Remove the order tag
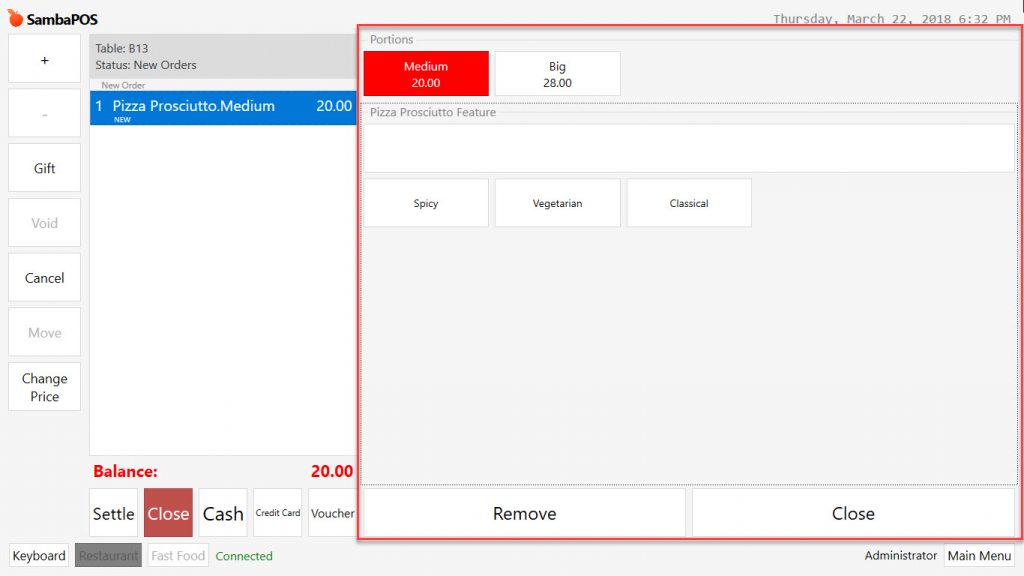Screen dimensions: 1024x576 pos(524,513)
